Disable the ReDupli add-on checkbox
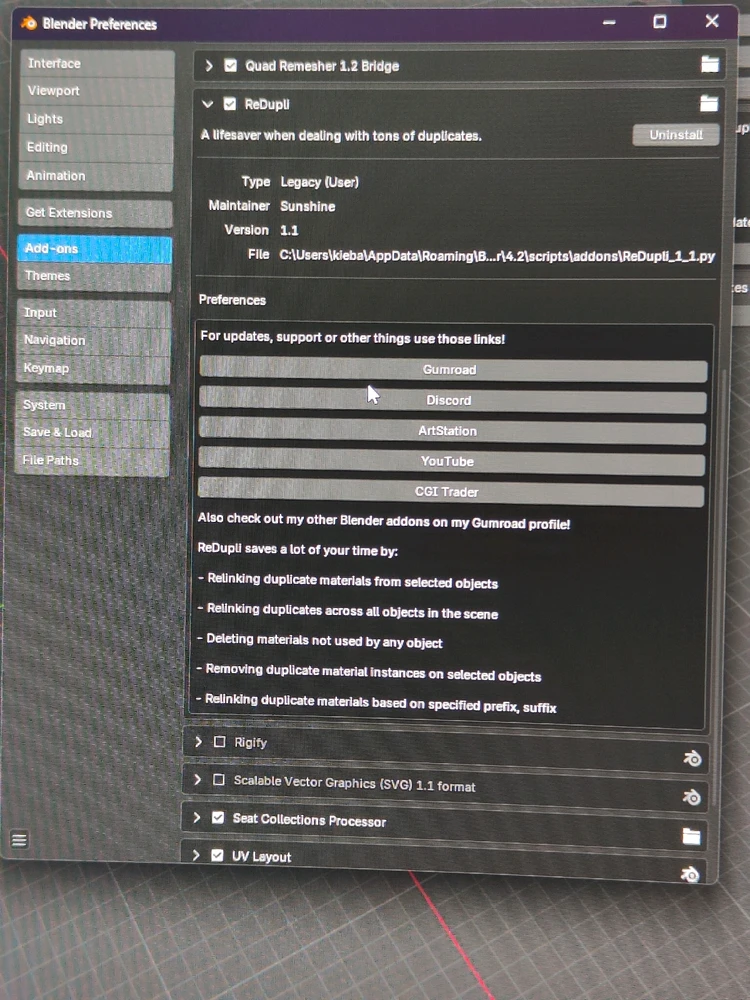This screenshot has height=1000, width=750. 230,104
